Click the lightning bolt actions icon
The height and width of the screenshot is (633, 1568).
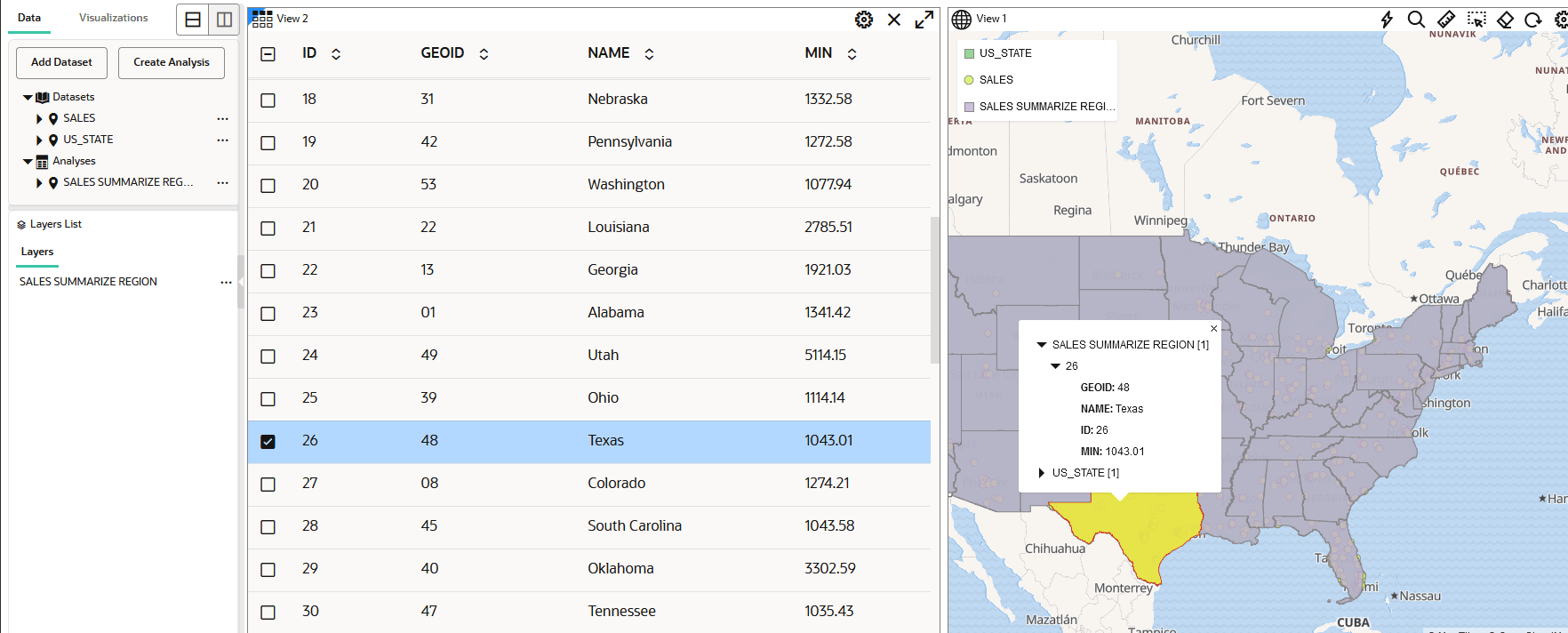(1387, 20)
